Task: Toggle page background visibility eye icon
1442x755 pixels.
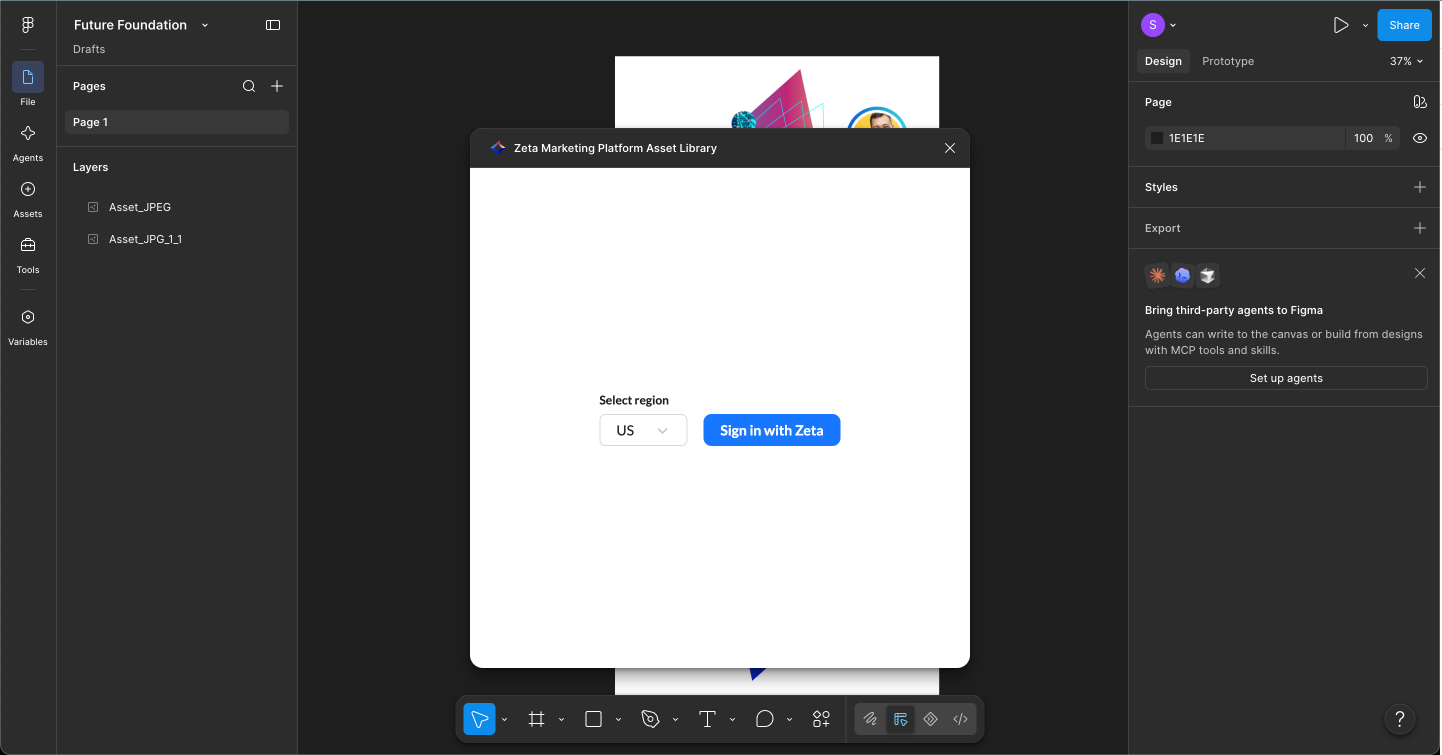Action: tap(1419, 138)
